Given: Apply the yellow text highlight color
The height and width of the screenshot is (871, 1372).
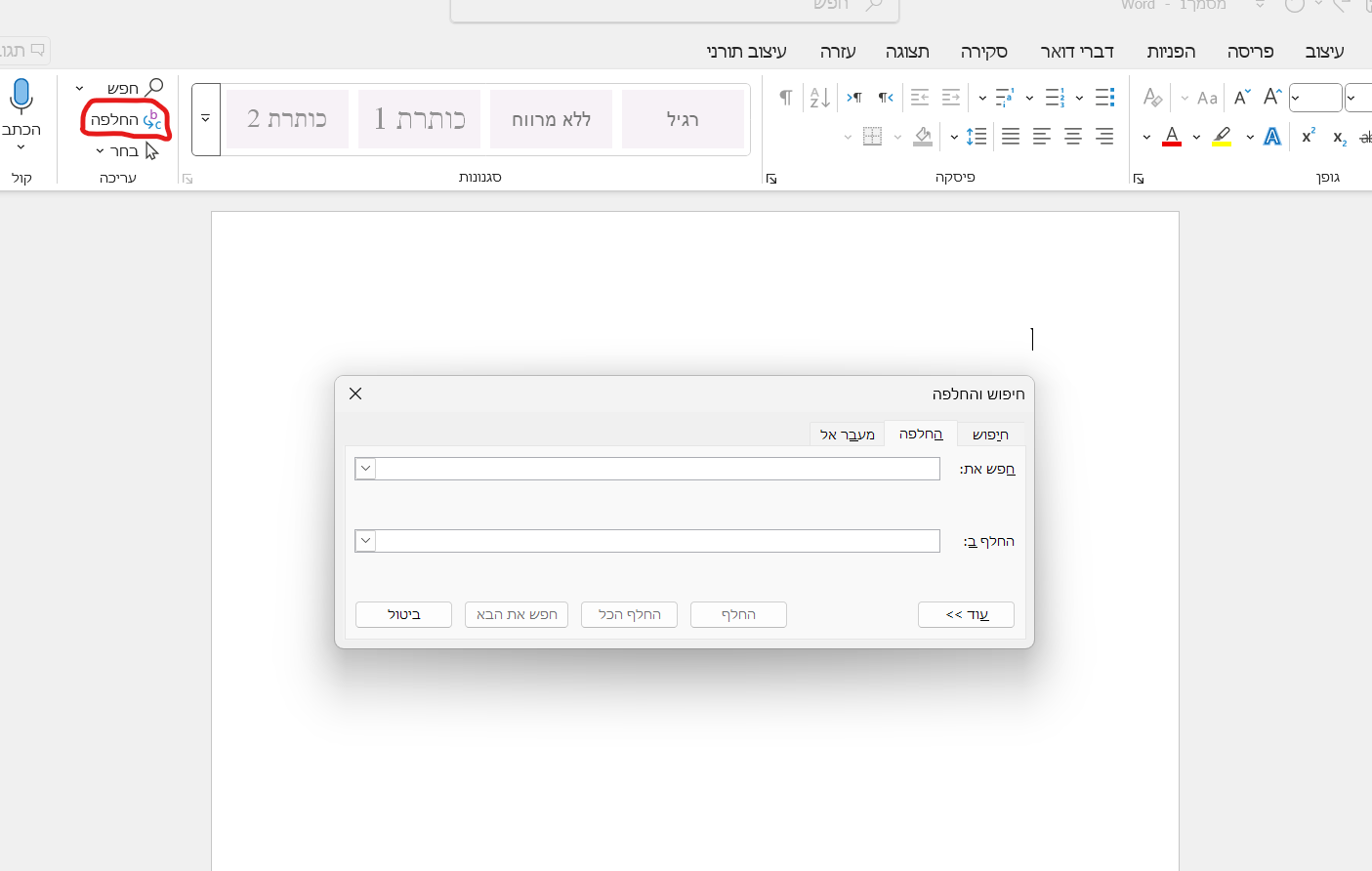Looking at the screenshot, I should [1222, 137].
